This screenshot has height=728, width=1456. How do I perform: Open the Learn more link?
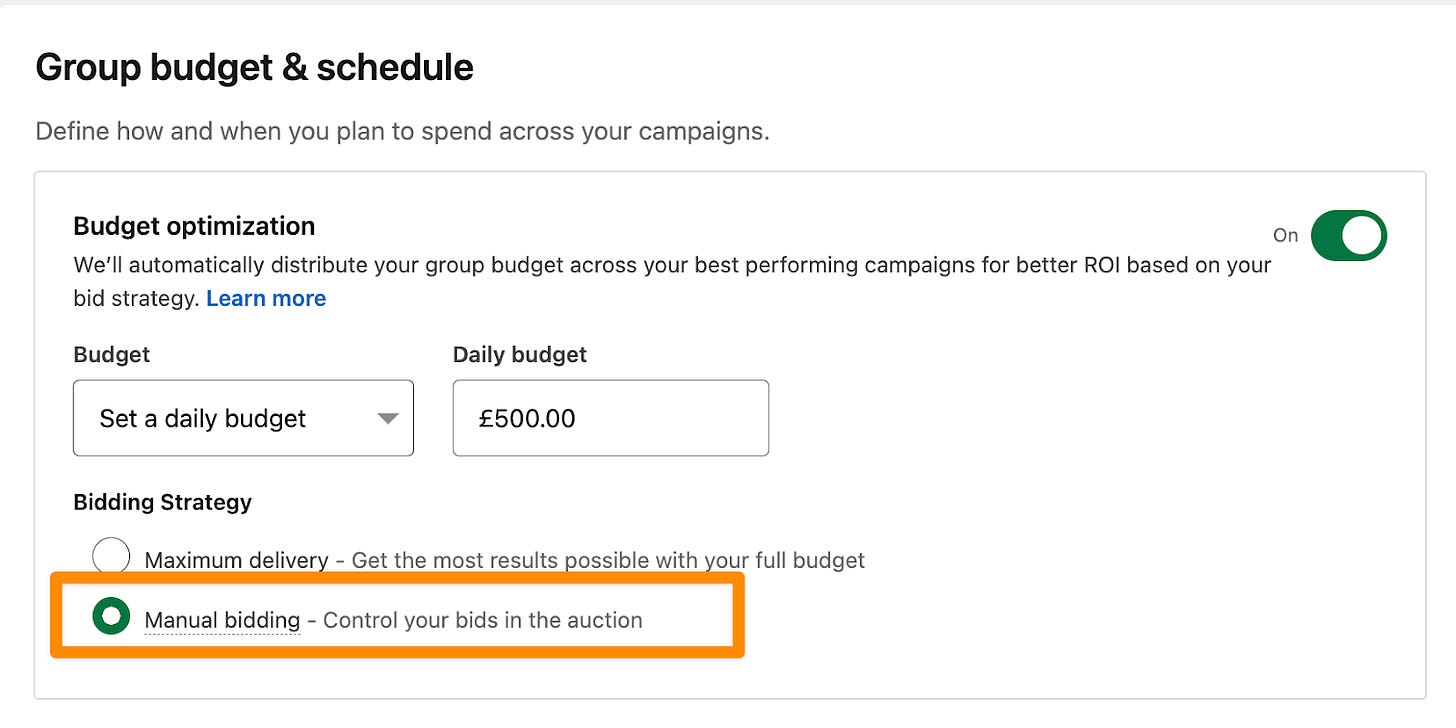tap(266, 299)
